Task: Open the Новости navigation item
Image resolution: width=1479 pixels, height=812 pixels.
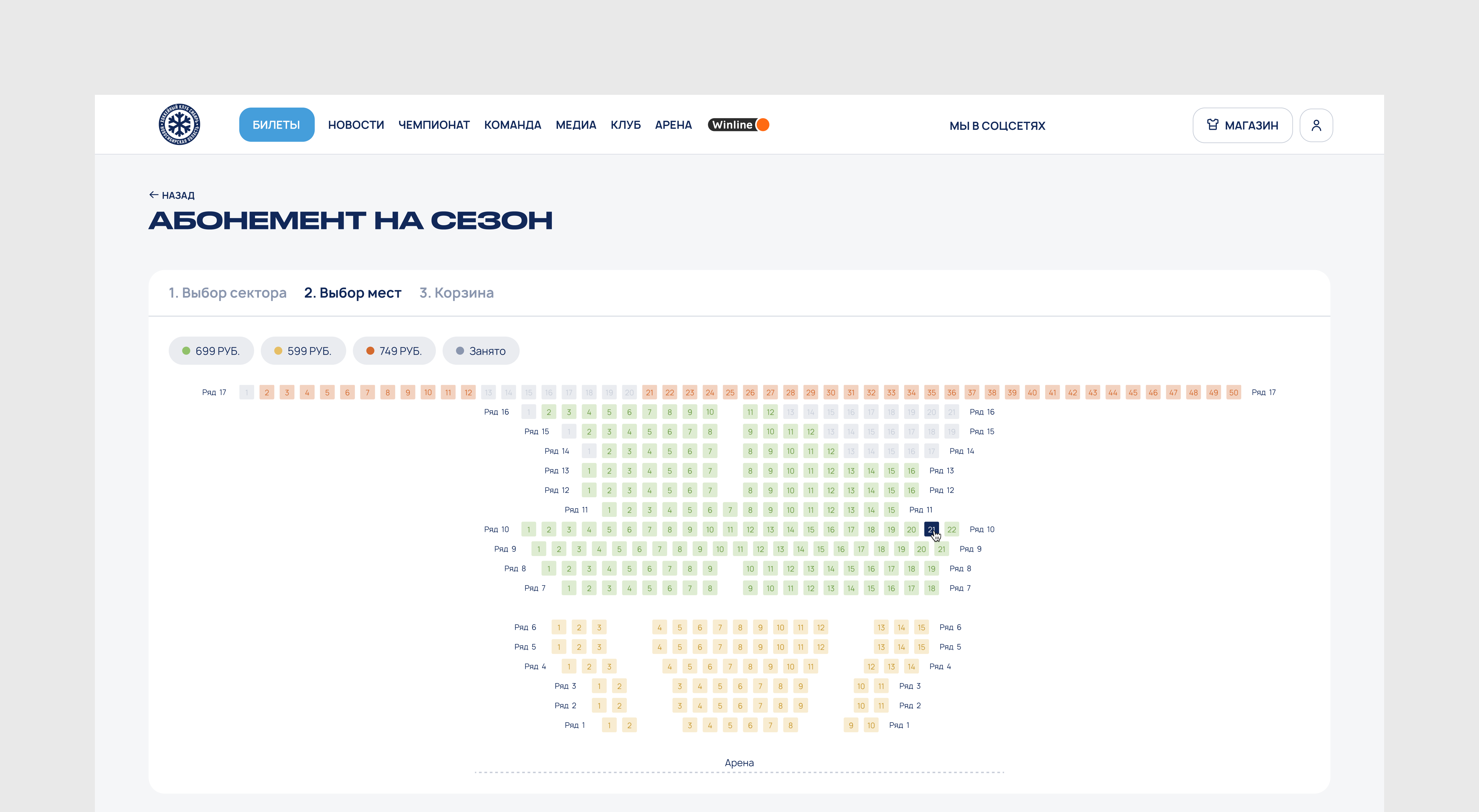Action: point(356,124)
